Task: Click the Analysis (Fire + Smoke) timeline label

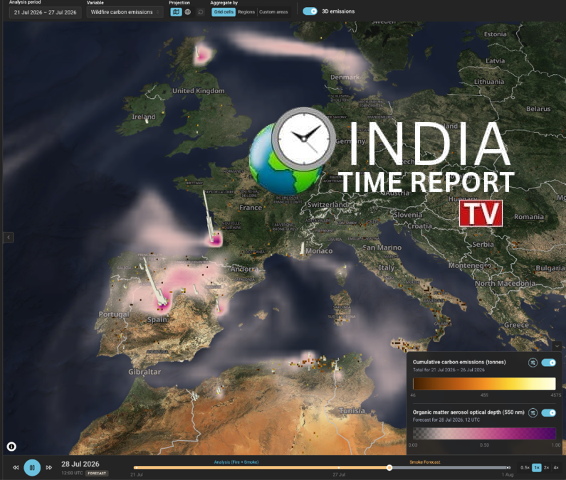Action: (x=236, y=462)
